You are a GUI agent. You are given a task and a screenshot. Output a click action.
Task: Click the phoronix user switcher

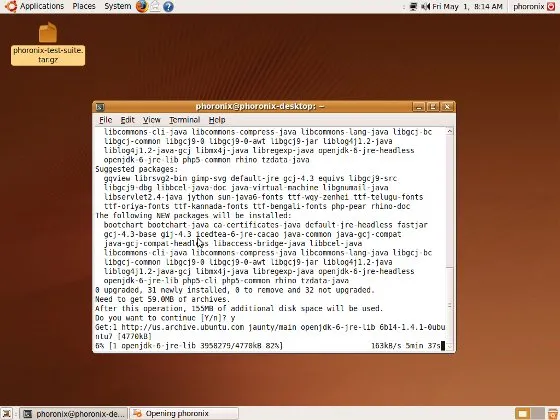coord(529,6)
